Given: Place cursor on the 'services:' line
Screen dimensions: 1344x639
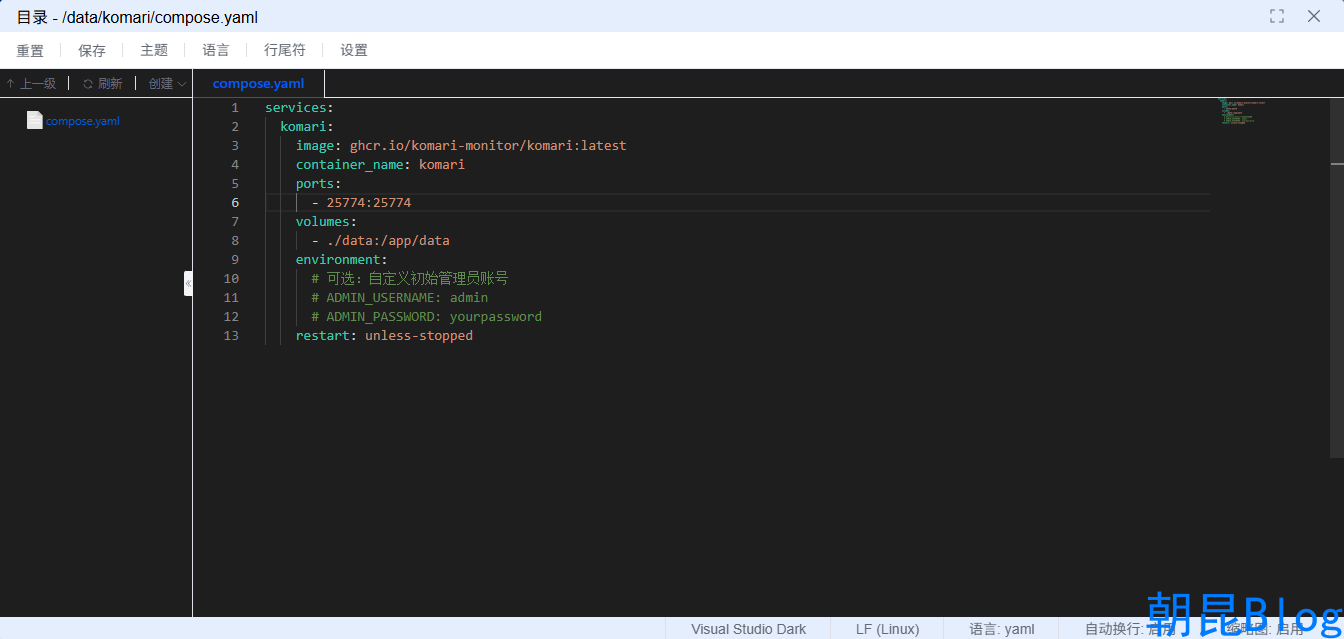Looking at the screenshot, I should tap(299, 107).
